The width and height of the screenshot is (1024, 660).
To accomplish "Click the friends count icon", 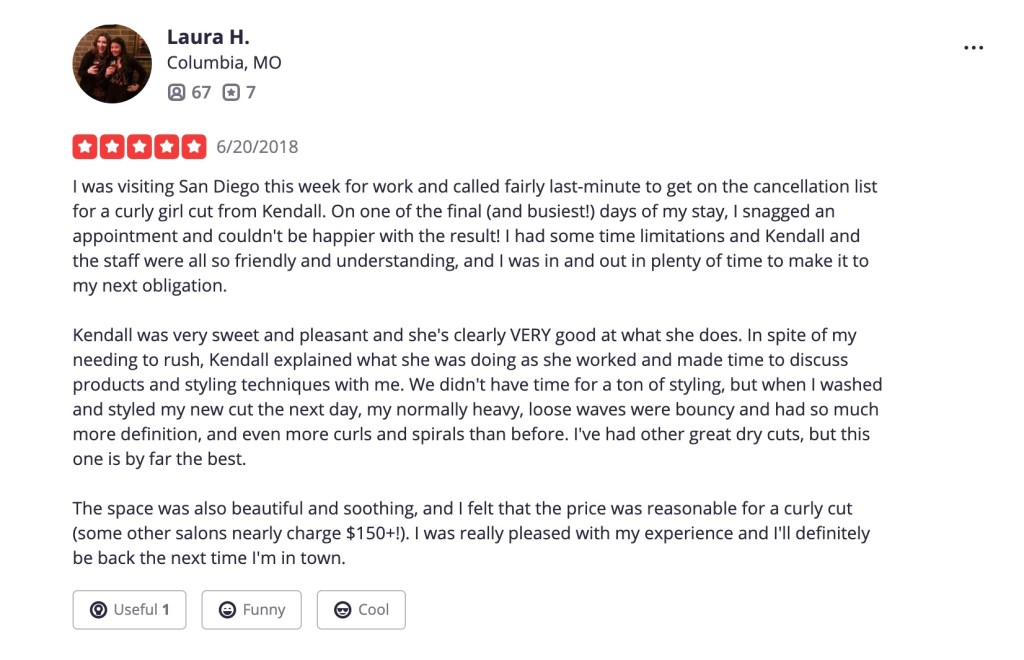I will click(x=176, y=92).
